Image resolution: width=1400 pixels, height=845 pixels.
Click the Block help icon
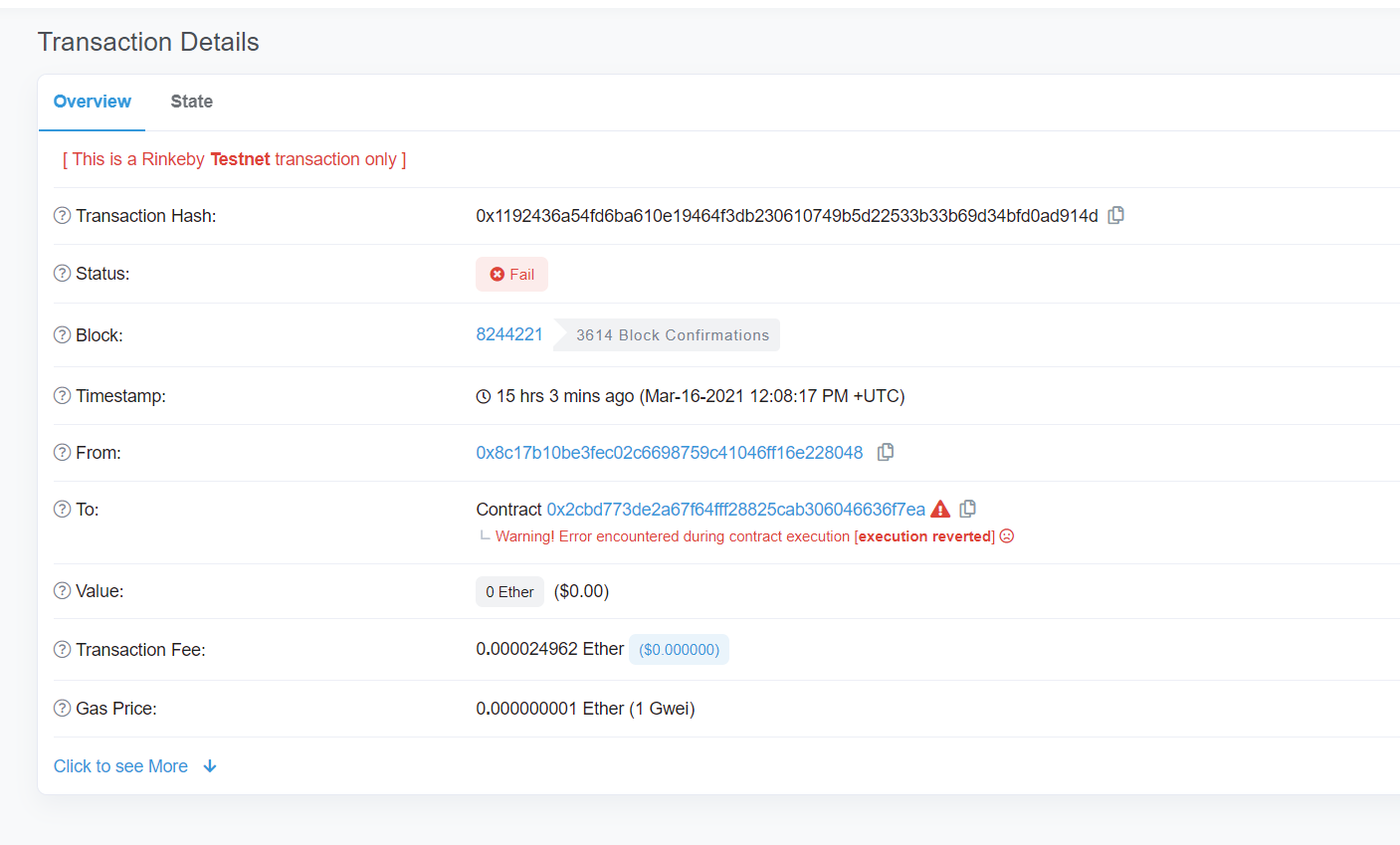coord(61,335)
